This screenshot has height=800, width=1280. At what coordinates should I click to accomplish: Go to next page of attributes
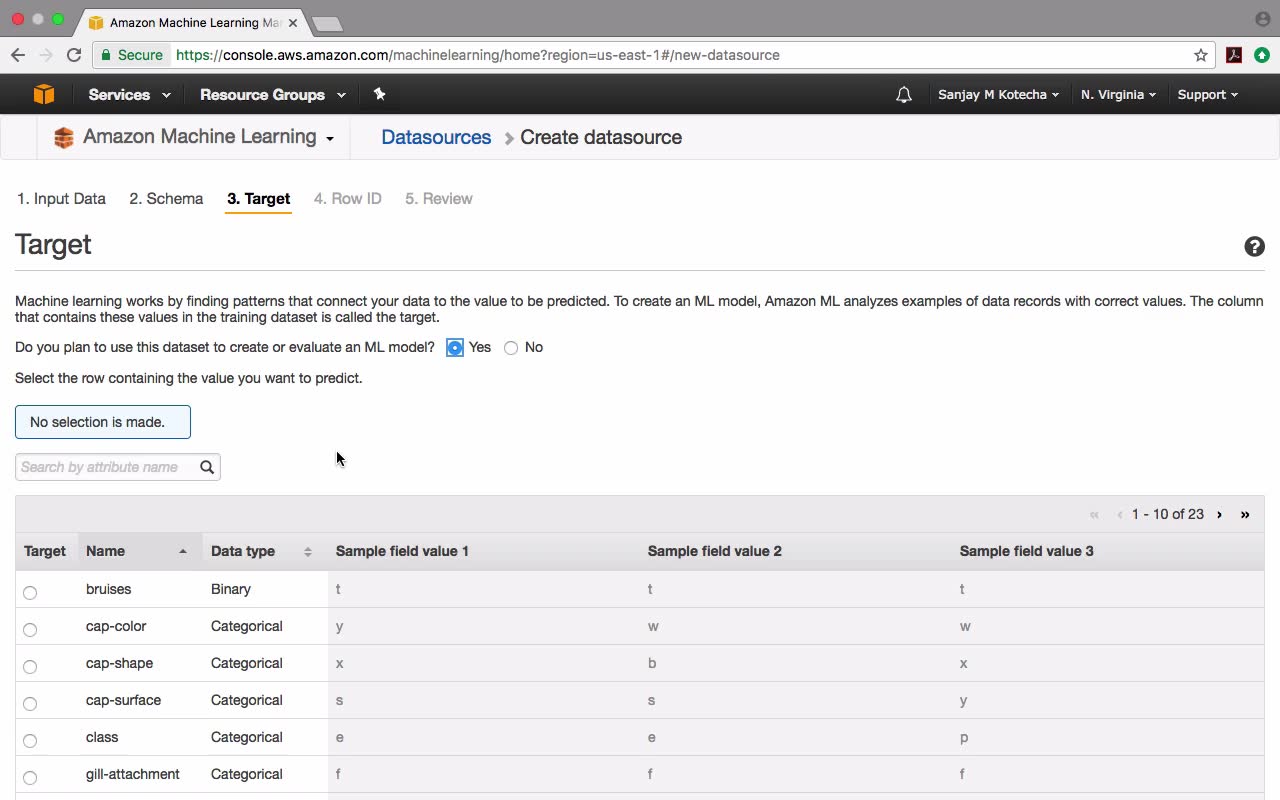(x=1219, y=514)
